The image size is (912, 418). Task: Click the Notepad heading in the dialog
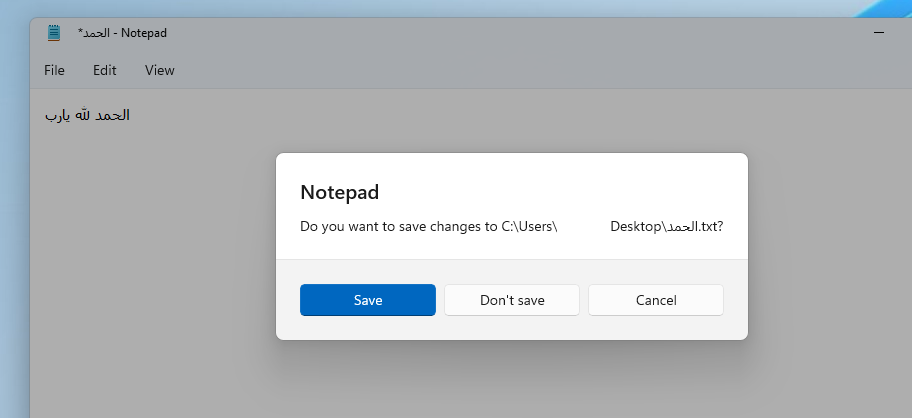(x=340, y=192)
